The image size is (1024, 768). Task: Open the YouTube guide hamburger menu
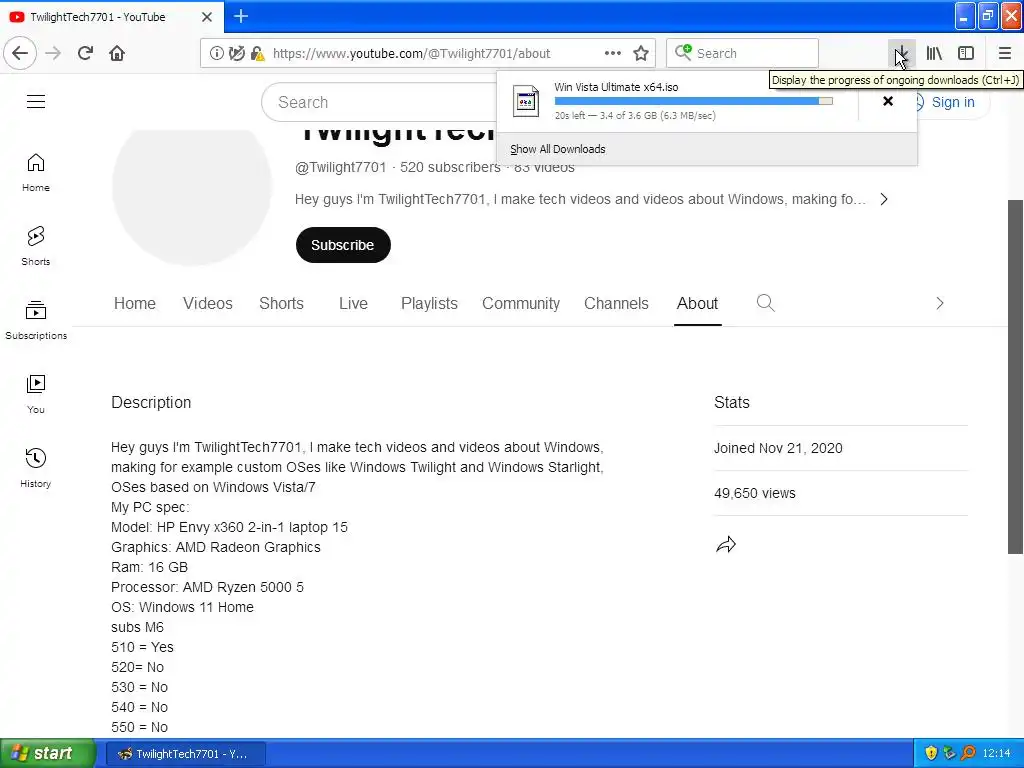click(x=36, y=102)
